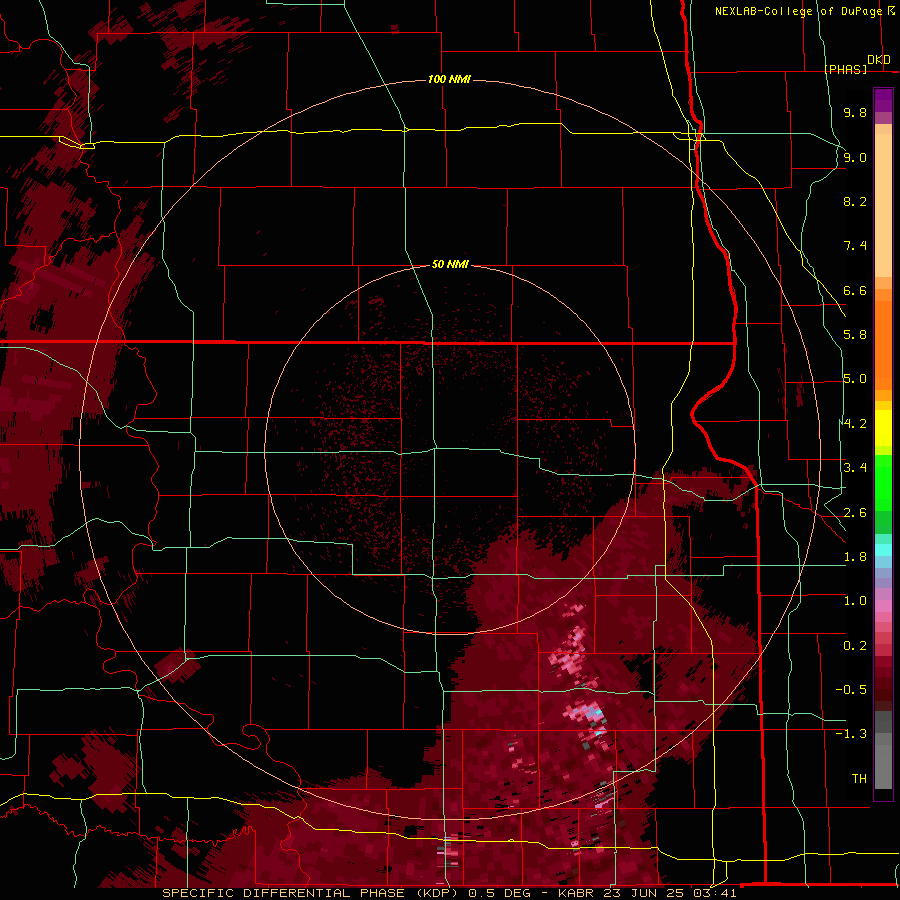900x900 pixels.
Task: Click the 03:41 timestamp in the caption
Action: click(717, 893)
